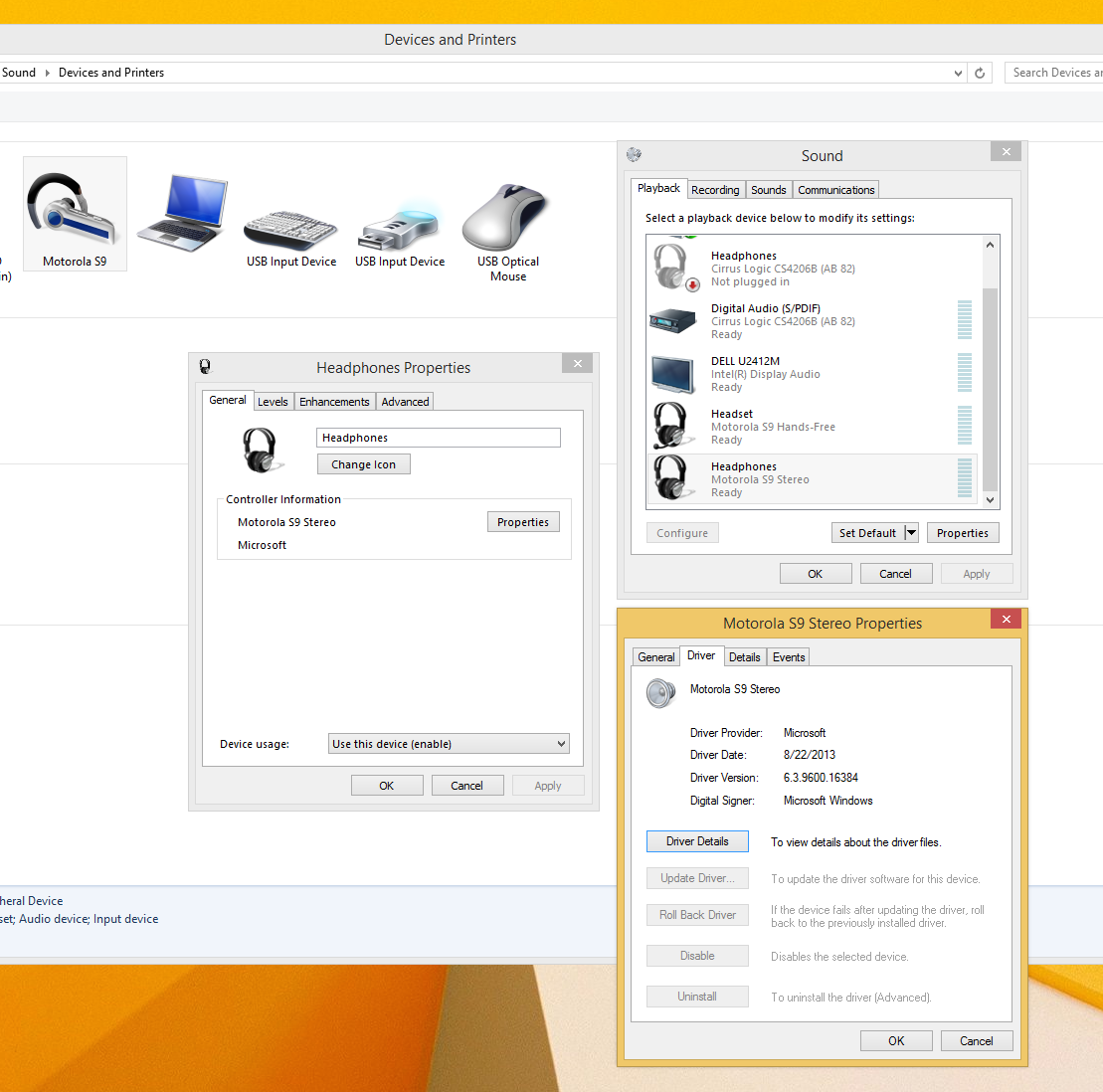This screenshot has height=1092, width=1103.
Task: Click the laptop computer device icon
Action: tap(183, 213)
